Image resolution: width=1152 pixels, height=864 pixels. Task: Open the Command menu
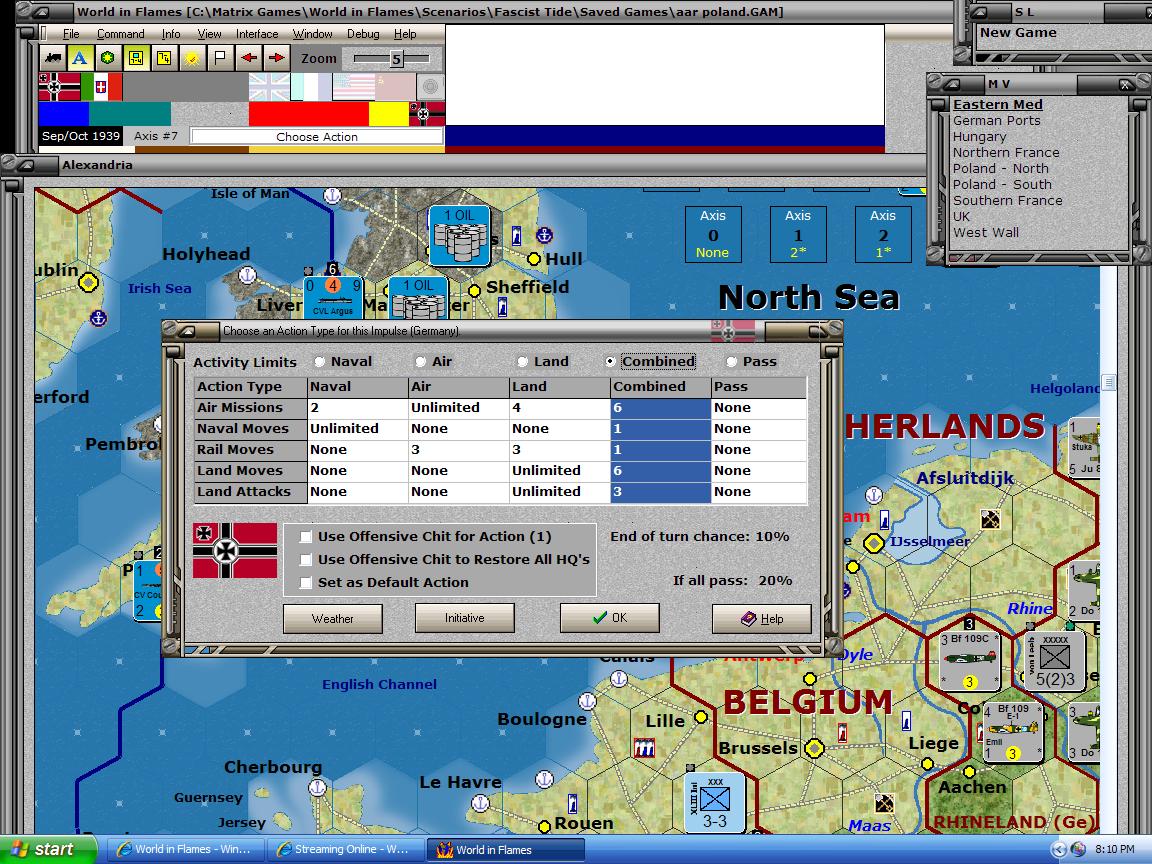(x=120, y=34)
